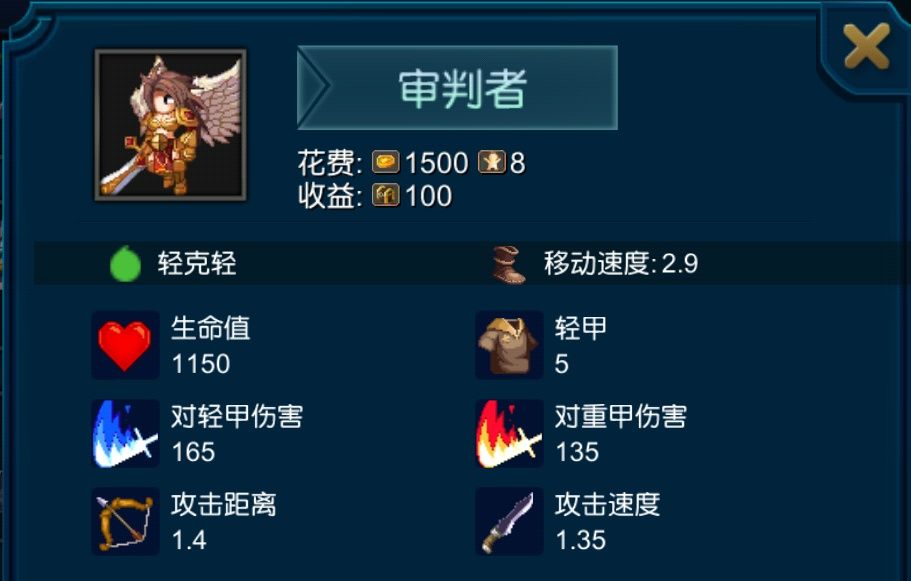Select the 移动速度: 2.9 label
This screenshot has height=581, width=911.
[621, 264]
